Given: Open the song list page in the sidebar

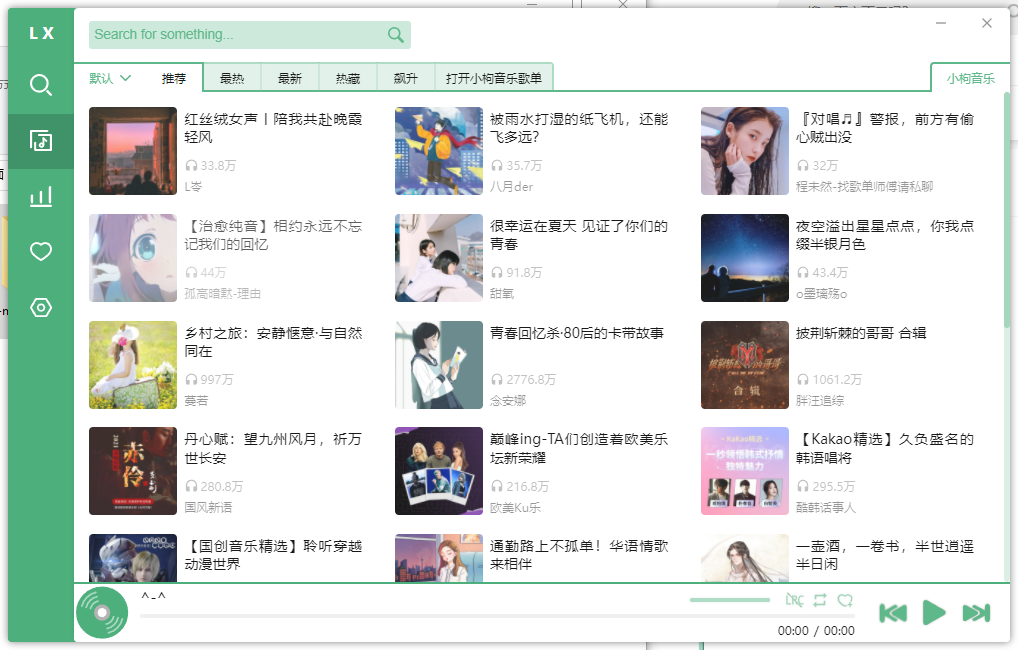Looking at the screenshot, I should (x=41, y=141).
